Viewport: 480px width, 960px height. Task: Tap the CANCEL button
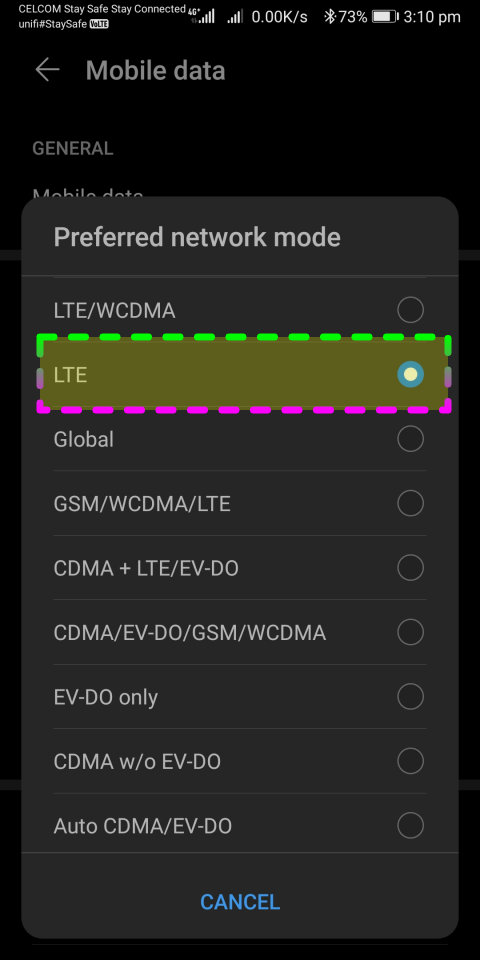coord(240,902)
